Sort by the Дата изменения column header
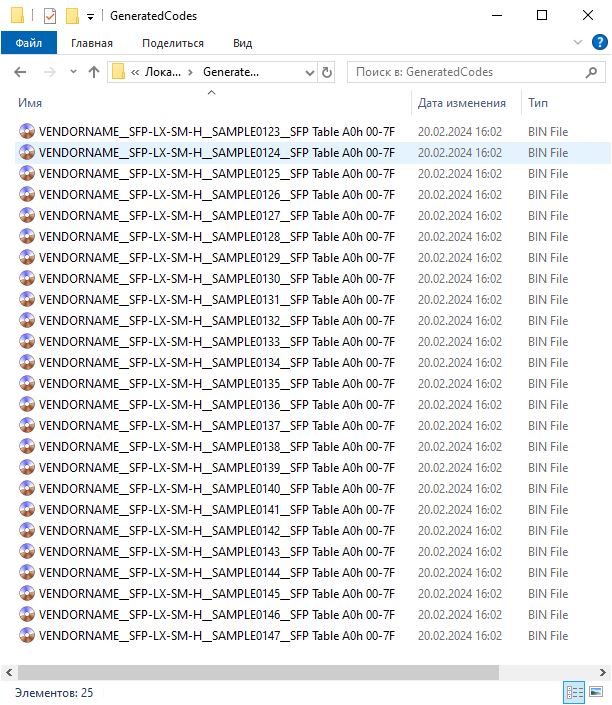This screenshot has width=612, height=705. pyautogui.click(x=461, y=103)
